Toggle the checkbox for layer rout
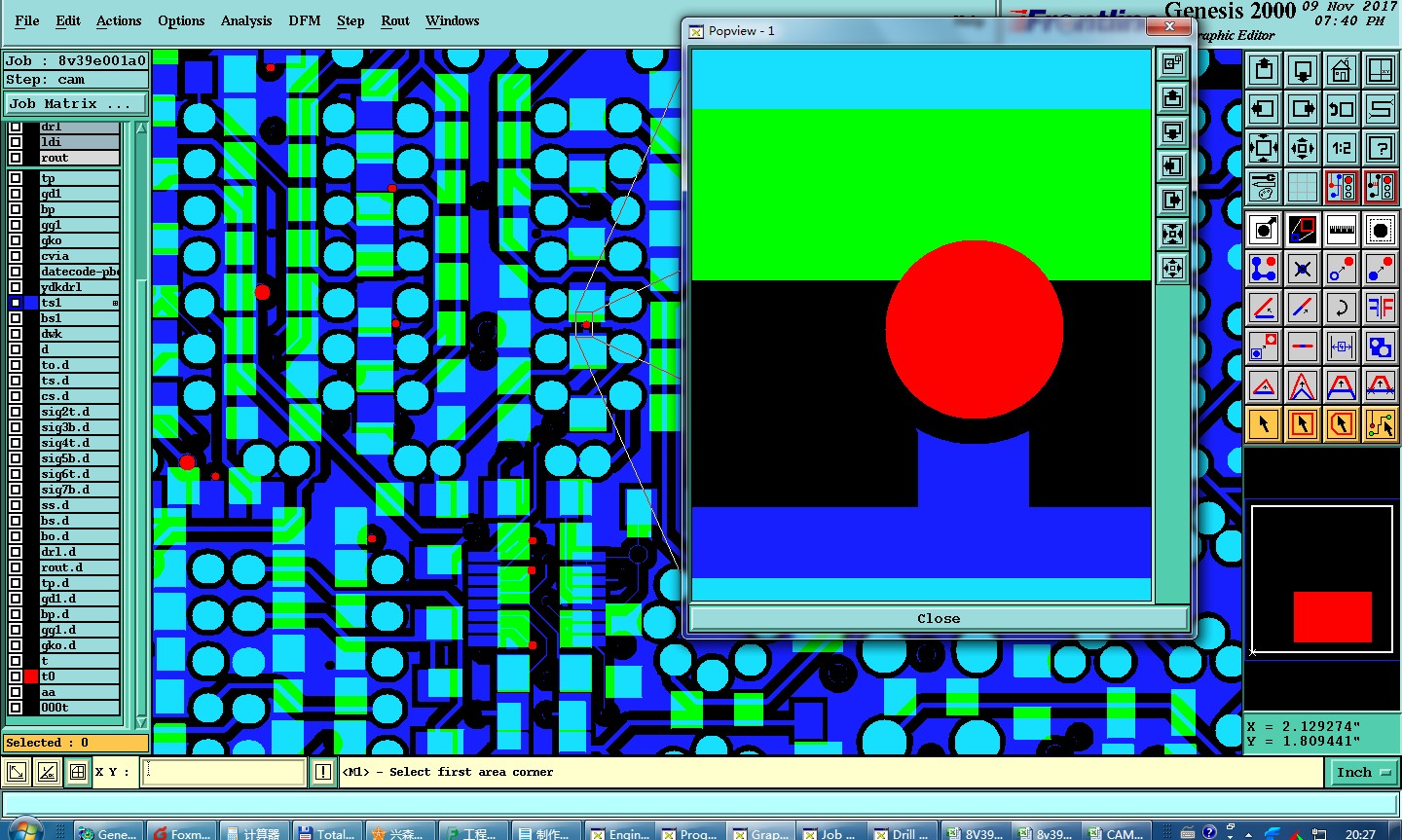Image resolution: width=1402 pixels, height=840 pixels. tap(16, 158)
